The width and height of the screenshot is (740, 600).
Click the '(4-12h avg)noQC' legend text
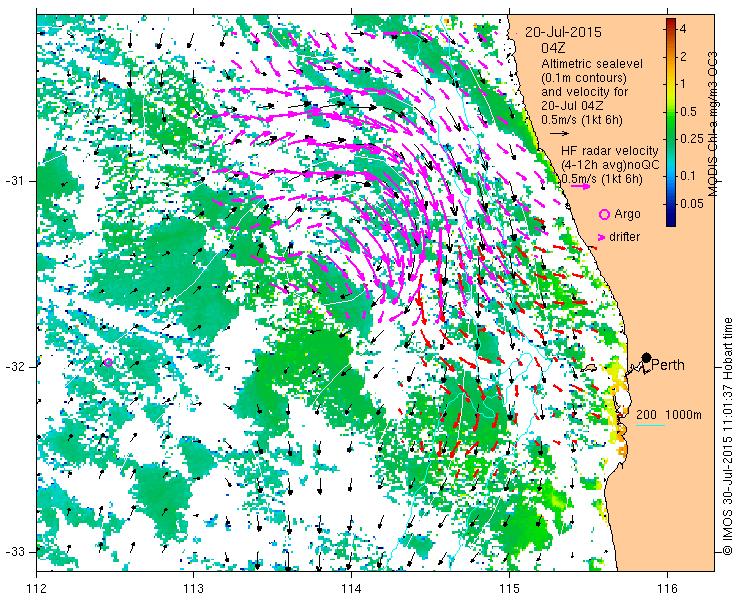click(x=610, y=165)
